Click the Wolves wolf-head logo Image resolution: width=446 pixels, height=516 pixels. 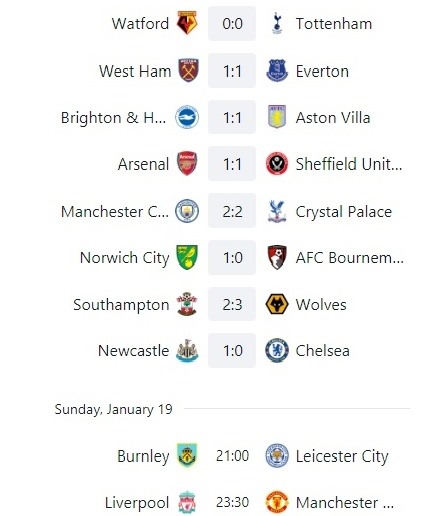pyautogui.click(x=277, y=304)
